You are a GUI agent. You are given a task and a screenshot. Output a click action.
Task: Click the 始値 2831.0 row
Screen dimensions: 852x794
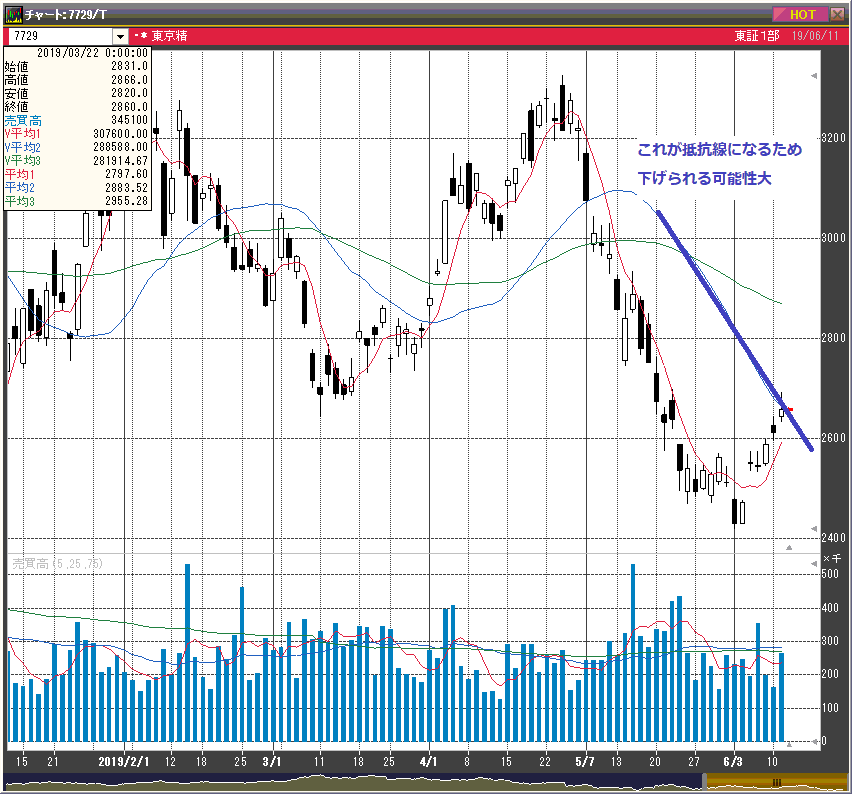tap(77, 66)
